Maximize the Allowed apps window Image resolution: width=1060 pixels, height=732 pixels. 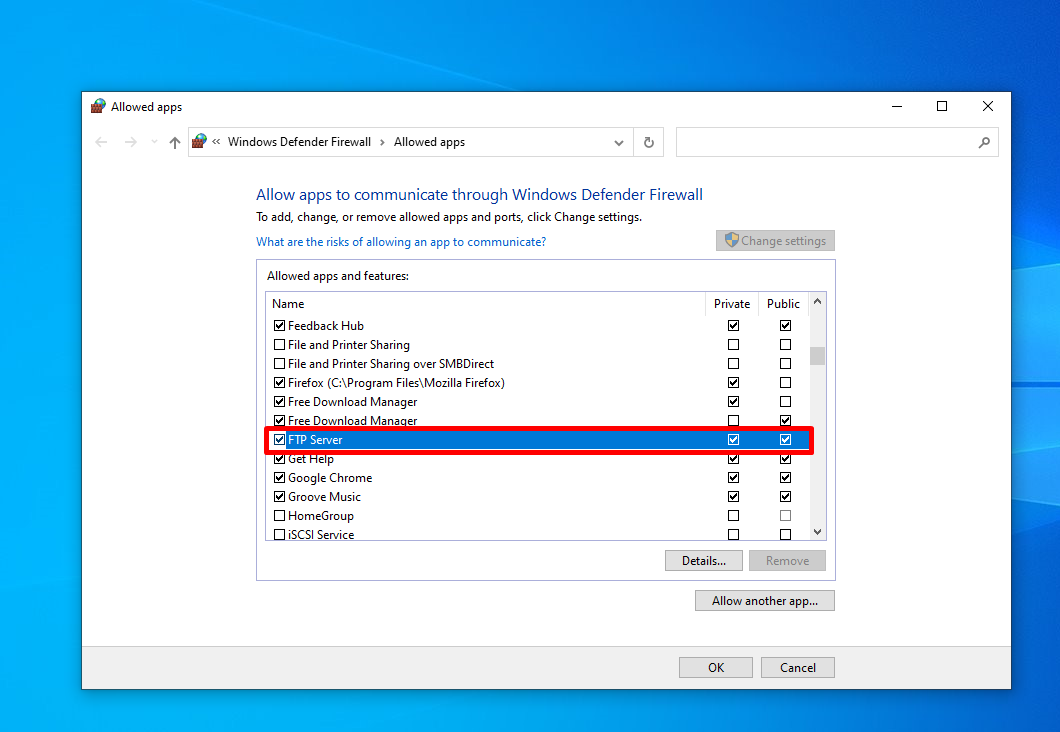tap(941, 106)
